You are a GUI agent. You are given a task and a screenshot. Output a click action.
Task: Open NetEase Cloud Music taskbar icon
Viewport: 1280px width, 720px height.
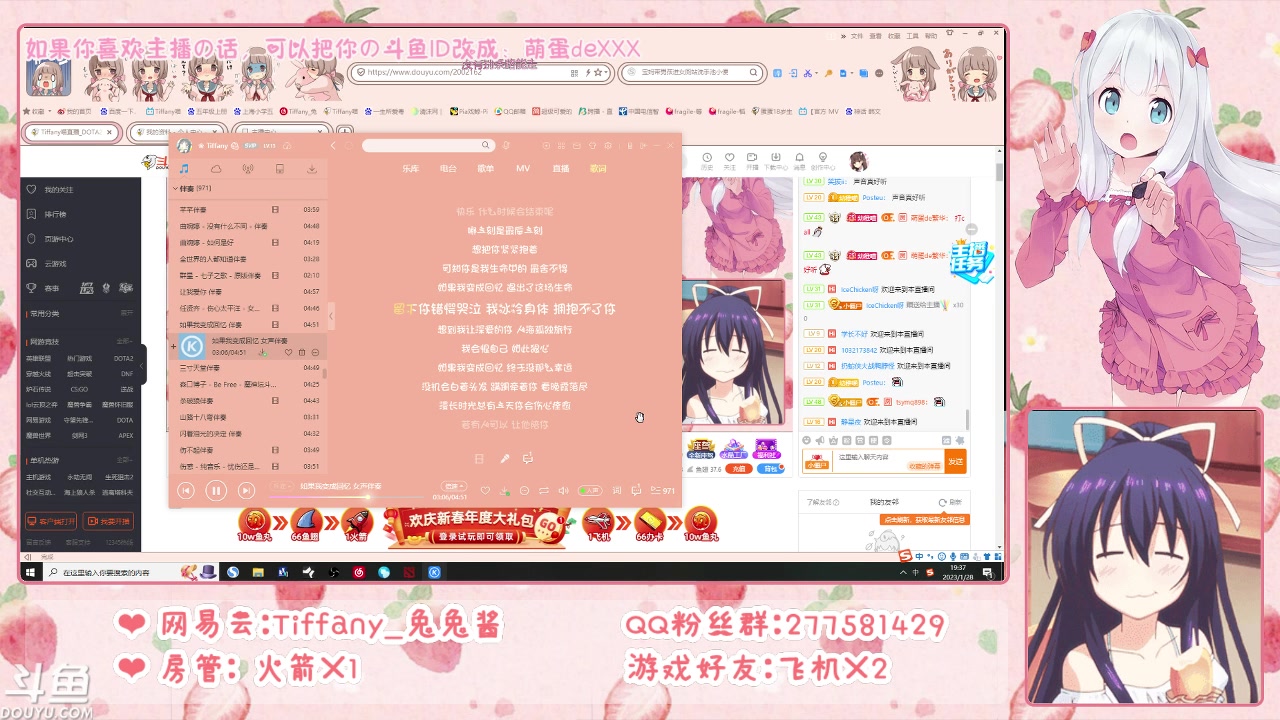(359, 572)
